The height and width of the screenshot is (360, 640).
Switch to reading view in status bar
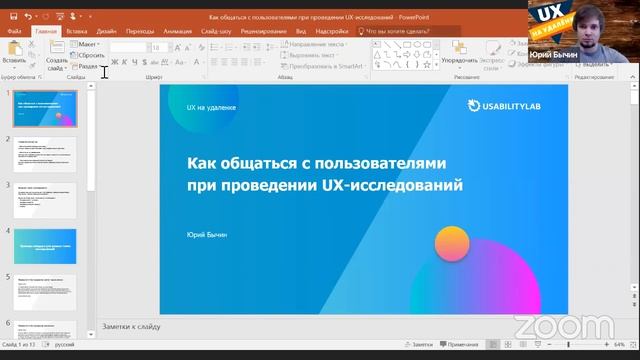(x=523, y=344)
